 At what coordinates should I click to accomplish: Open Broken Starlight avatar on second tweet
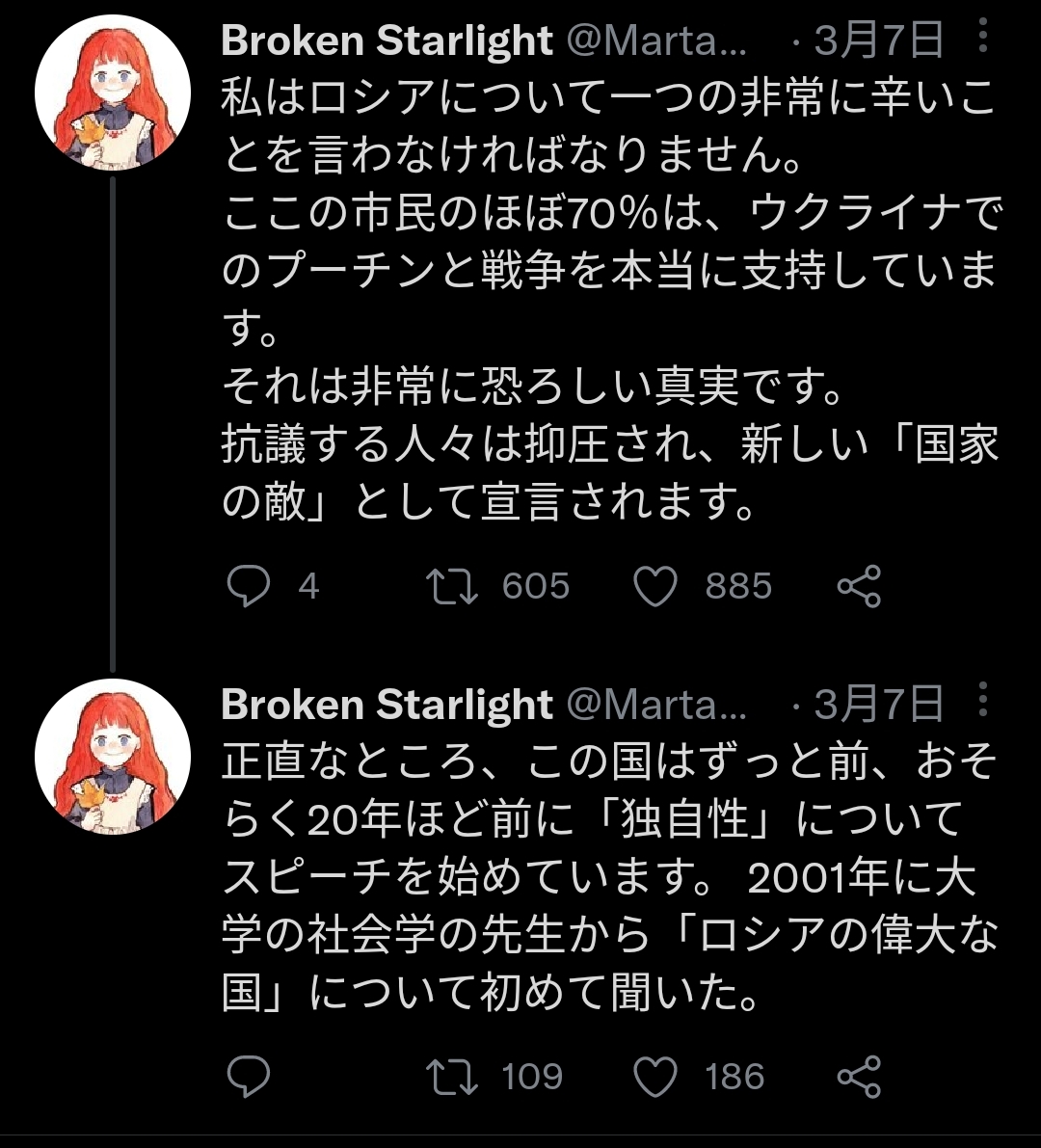113,757
